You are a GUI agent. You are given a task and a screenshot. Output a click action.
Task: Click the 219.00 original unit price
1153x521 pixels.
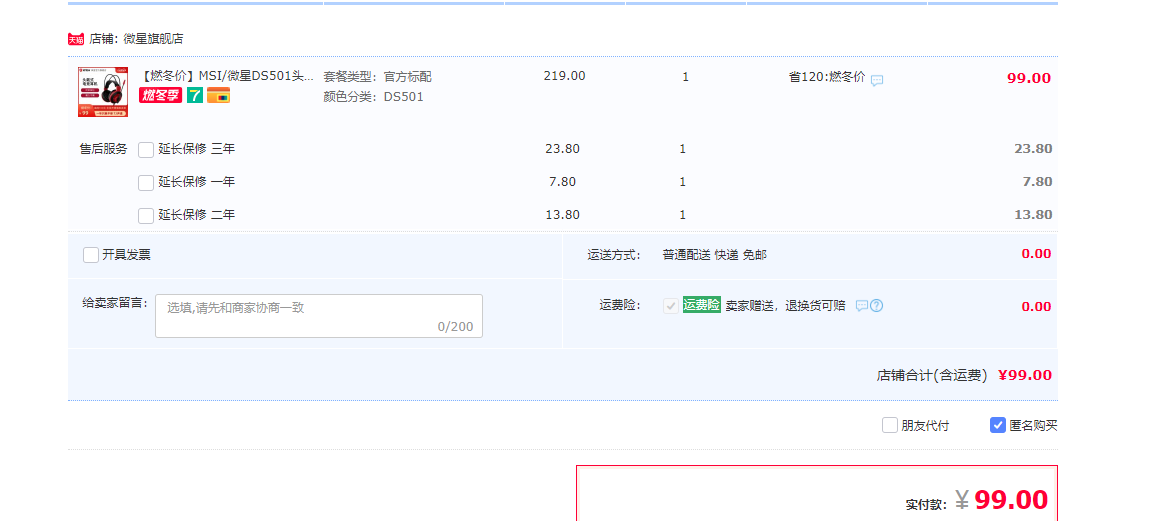click(565, 76)
